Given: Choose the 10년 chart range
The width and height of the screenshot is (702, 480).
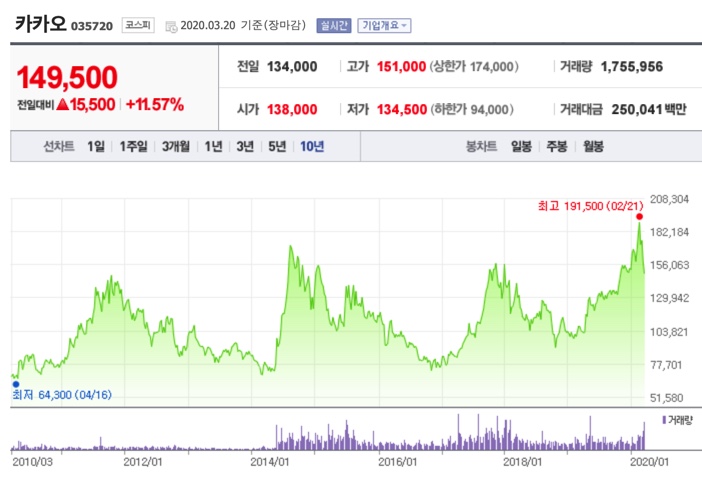Looking at the screenshot, I should point(312,146).
